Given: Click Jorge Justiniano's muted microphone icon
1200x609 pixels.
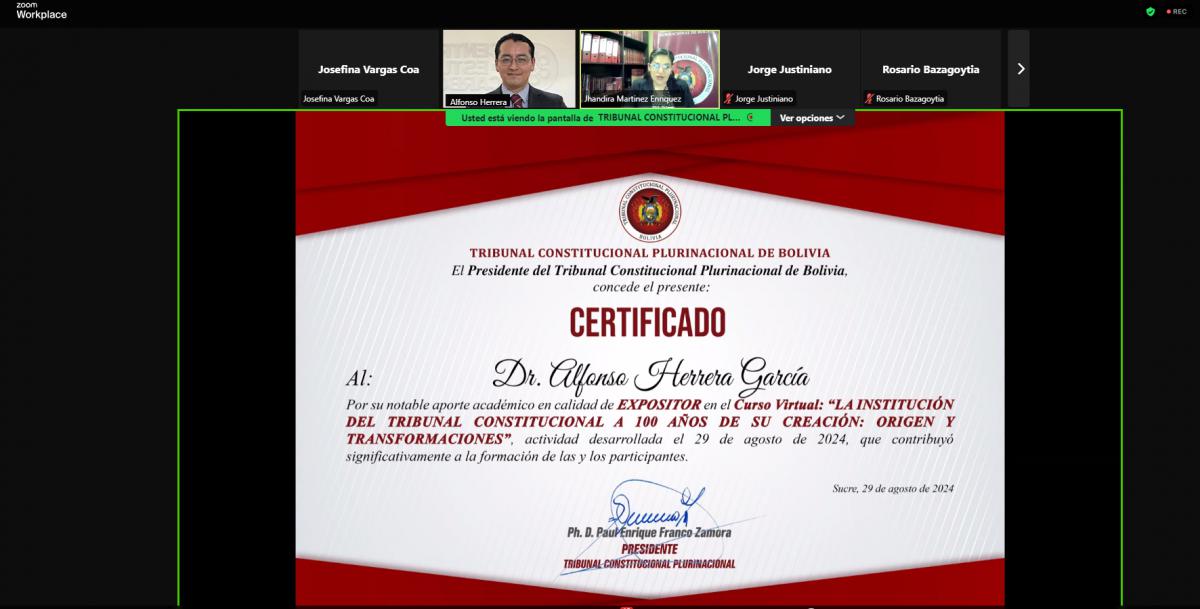Looking at the screenshot, I should (x=728, y=99).
